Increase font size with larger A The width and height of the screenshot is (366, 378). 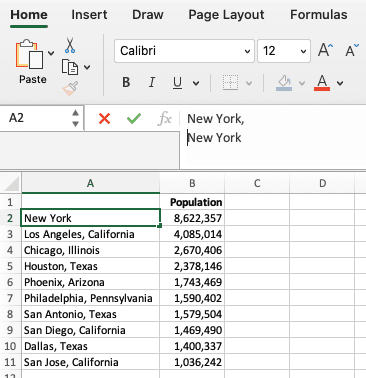[x=325, y=51]
